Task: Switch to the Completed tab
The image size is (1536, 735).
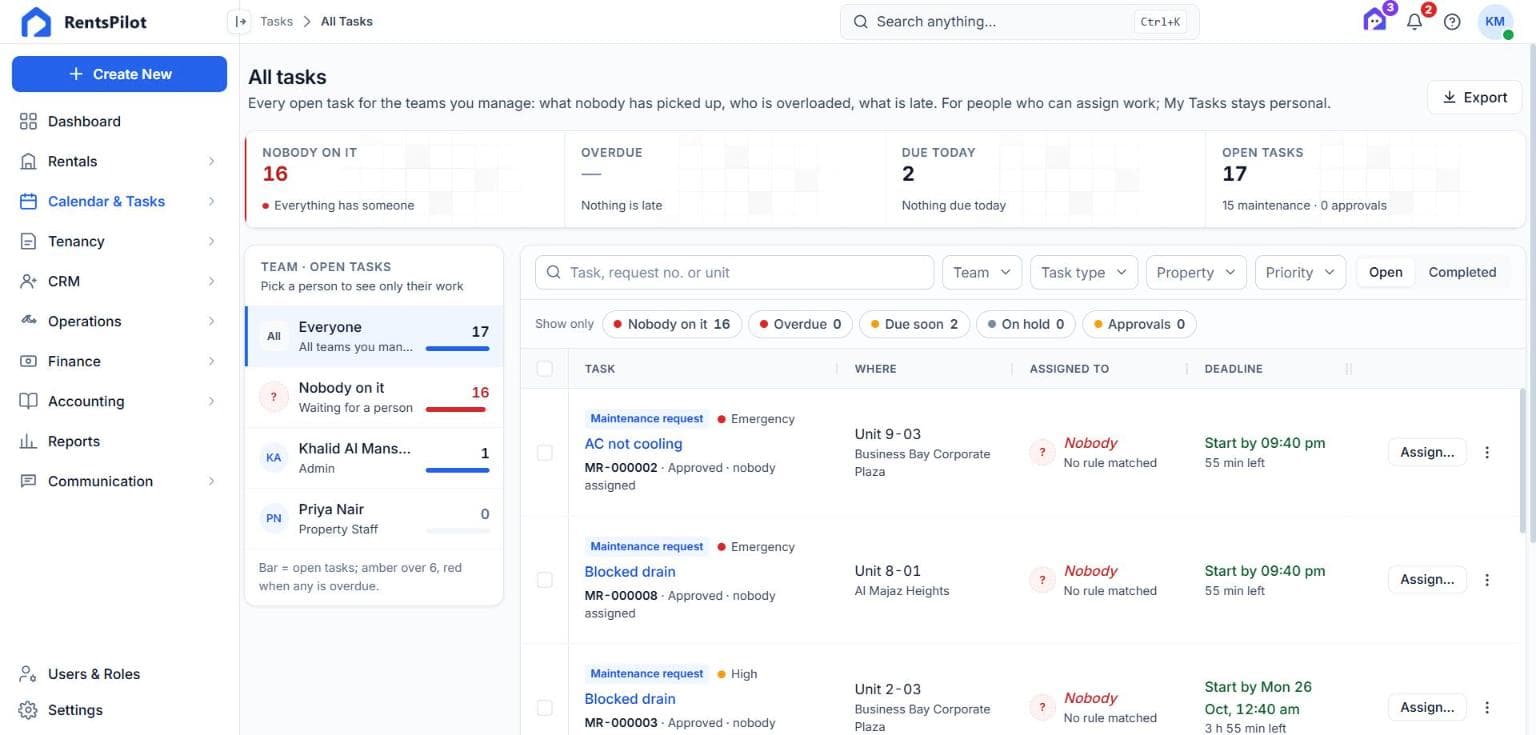Action: [1462, 272]
